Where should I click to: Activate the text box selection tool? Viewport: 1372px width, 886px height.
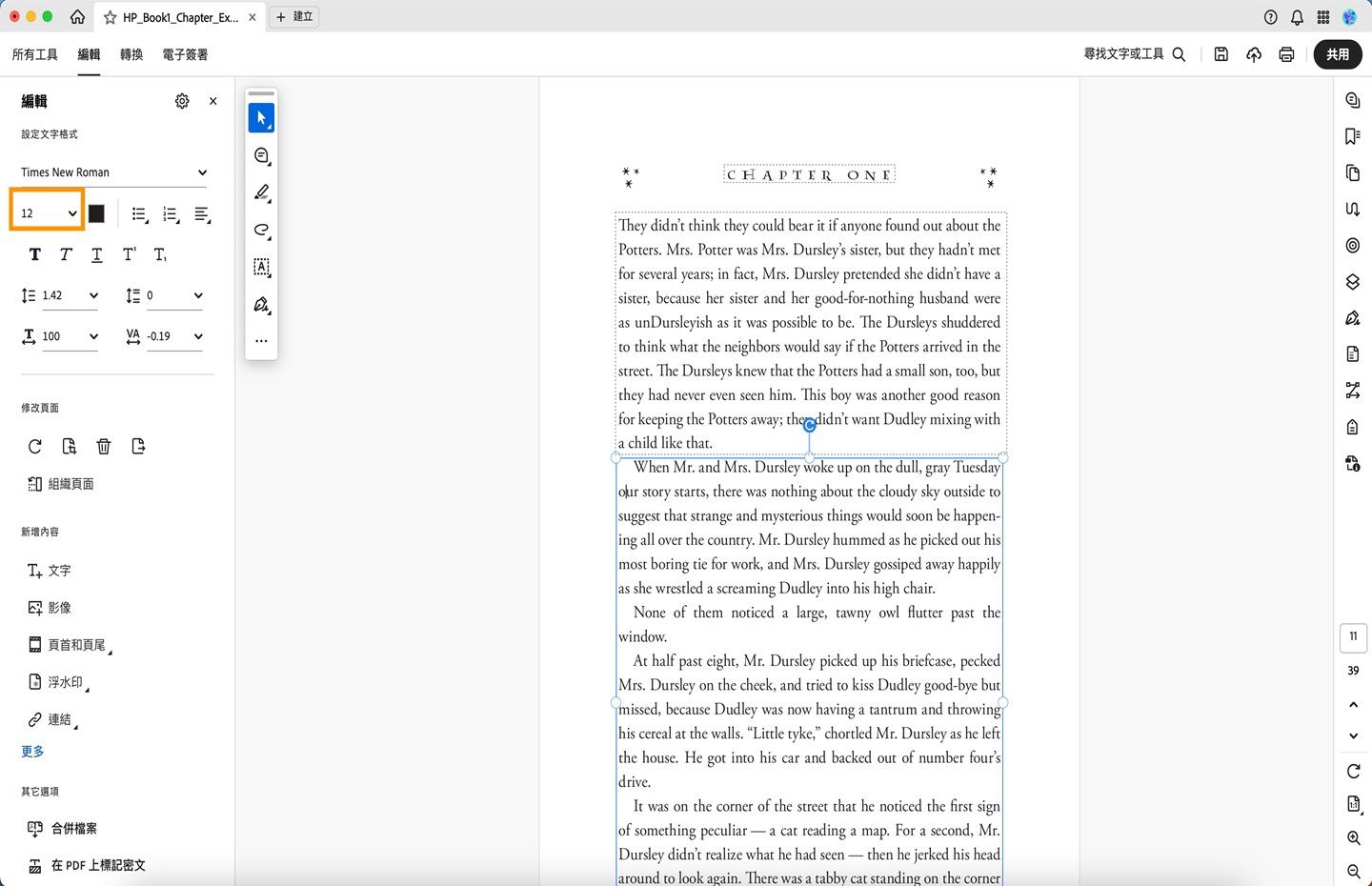[x=261, y=268]
